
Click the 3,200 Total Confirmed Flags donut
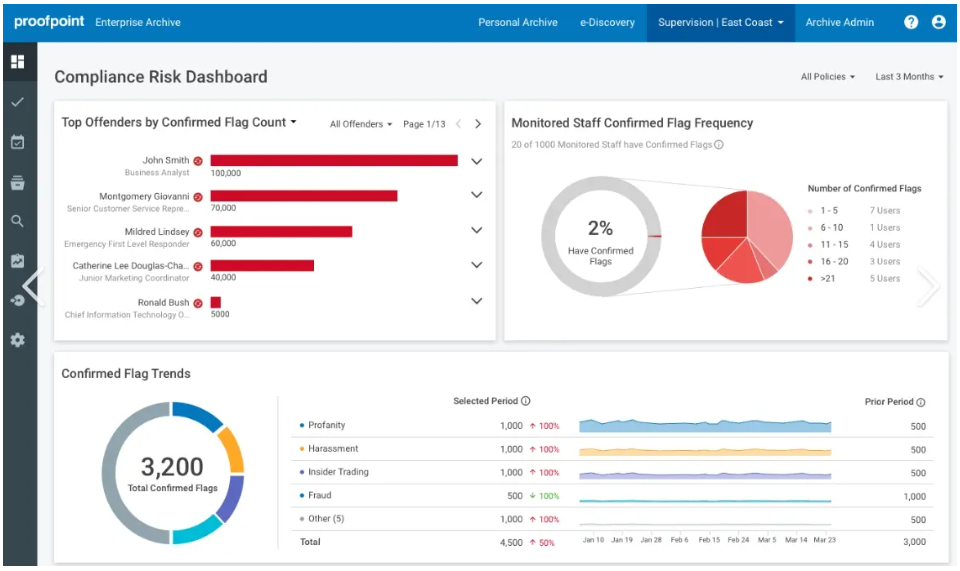click(x=173, y=473)
